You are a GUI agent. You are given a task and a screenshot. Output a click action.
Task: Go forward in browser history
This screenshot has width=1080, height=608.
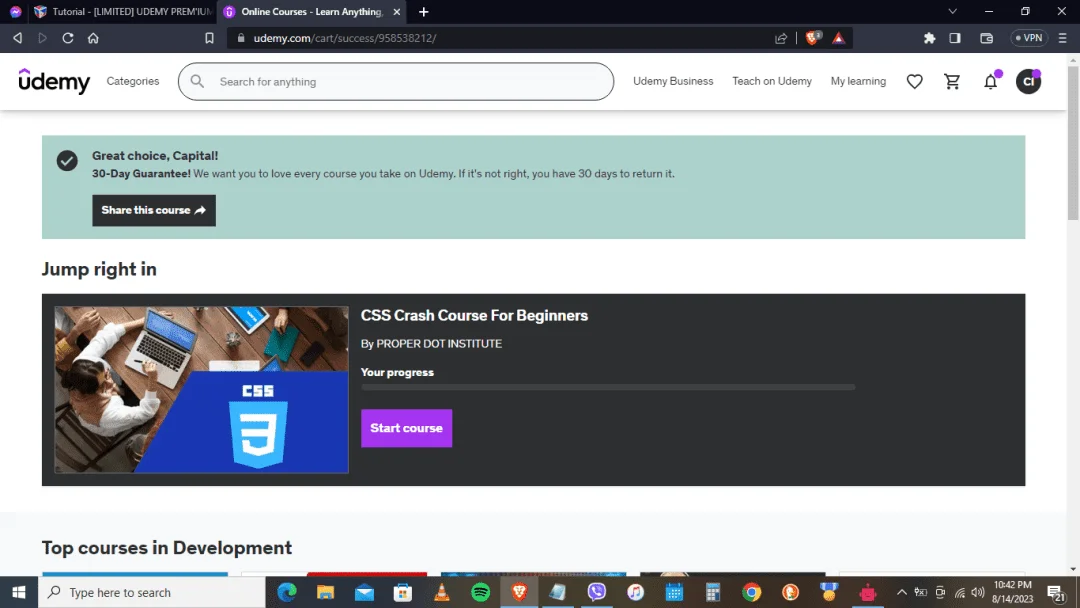pos(43,38)
